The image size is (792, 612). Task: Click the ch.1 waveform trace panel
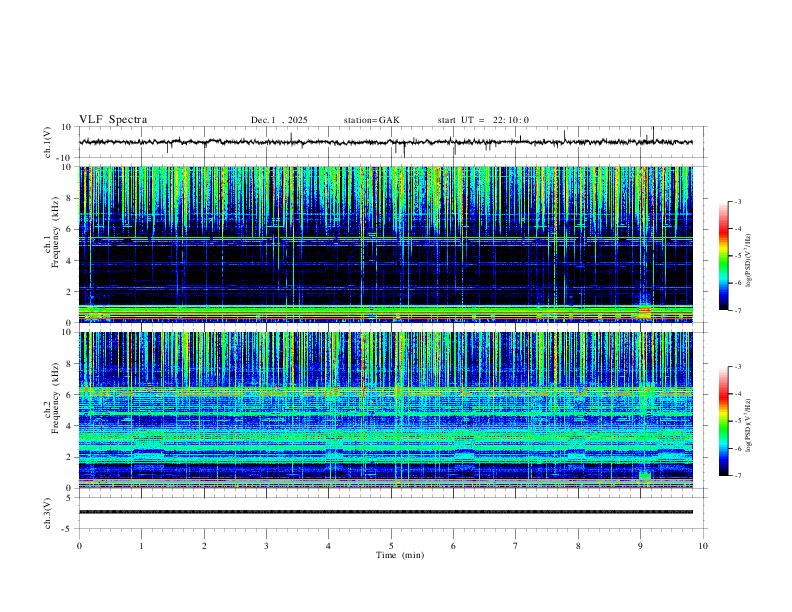point(392,142)
